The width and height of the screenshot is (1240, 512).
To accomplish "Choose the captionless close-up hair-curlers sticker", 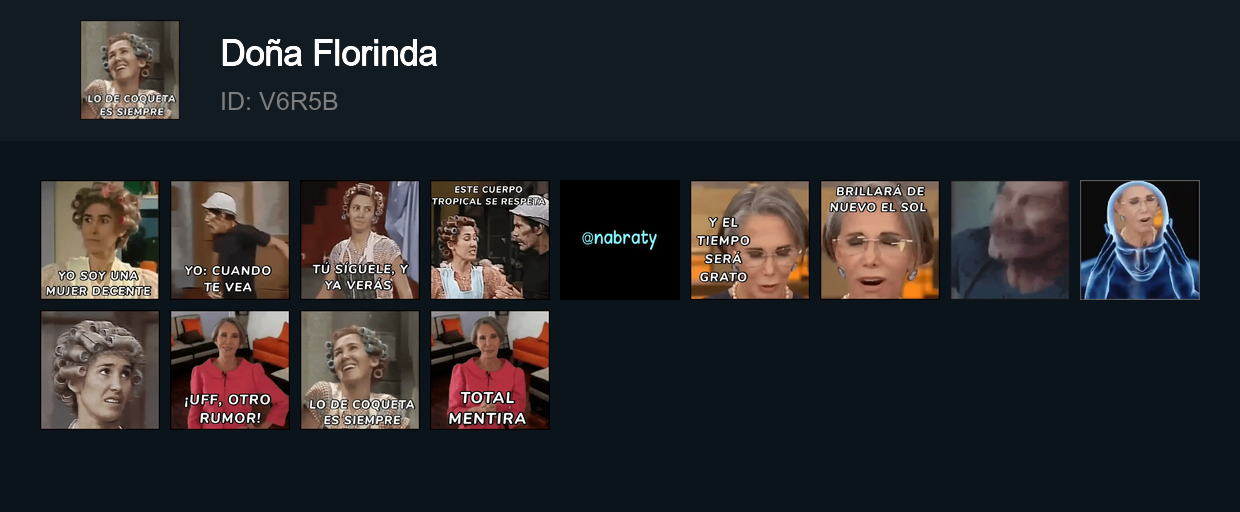I will pyautogui.click(x=100, y=370).
